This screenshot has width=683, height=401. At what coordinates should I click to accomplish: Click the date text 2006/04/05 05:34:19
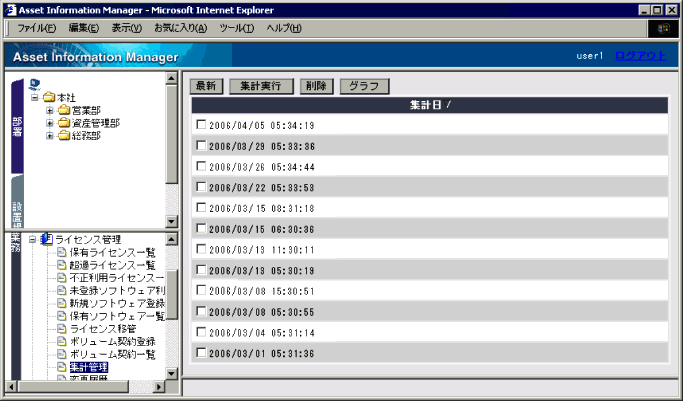click(x=261, y=125)
